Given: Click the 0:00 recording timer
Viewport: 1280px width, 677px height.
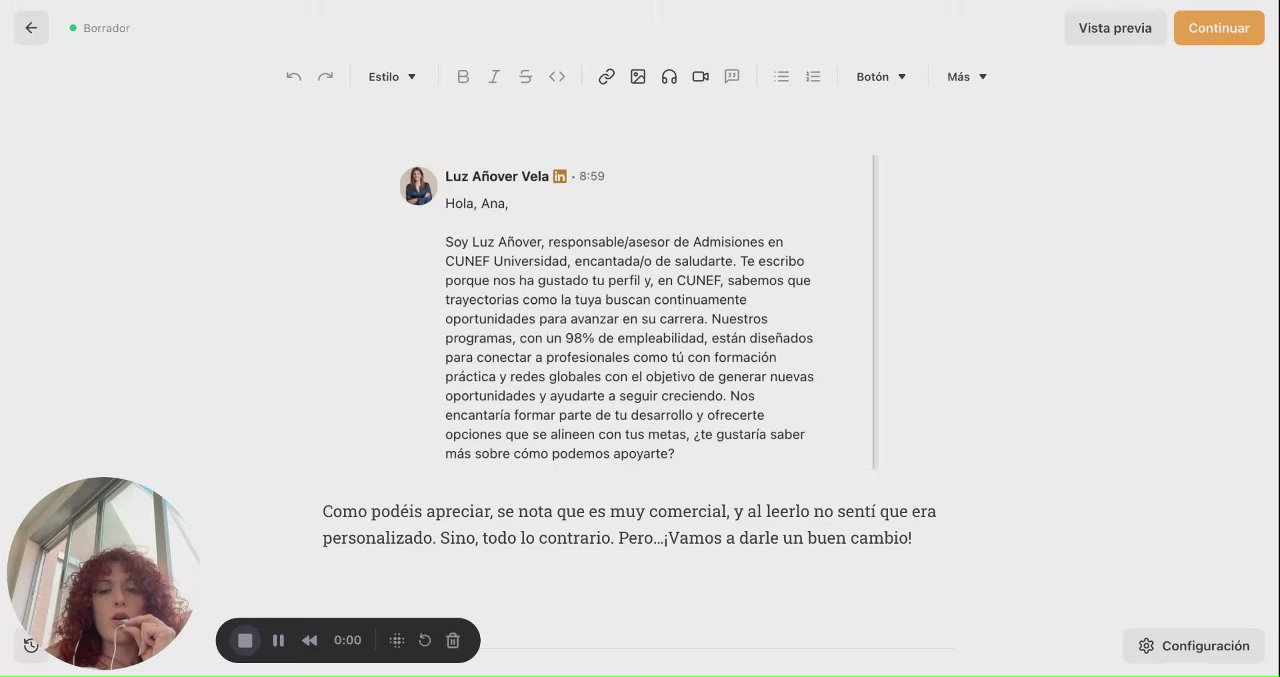Looking at the screenshot, I should (x=347, y=640).
